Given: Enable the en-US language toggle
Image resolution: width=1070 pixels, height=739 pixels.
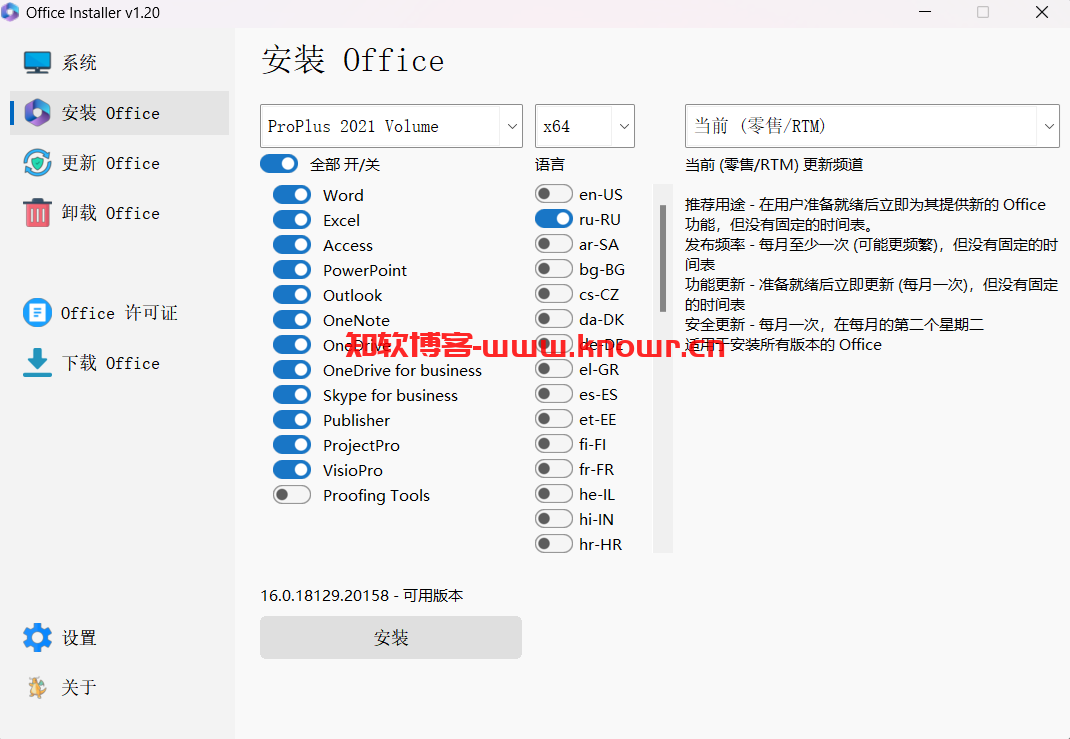Looking at the screenshot, I should (x=553, y=194).
